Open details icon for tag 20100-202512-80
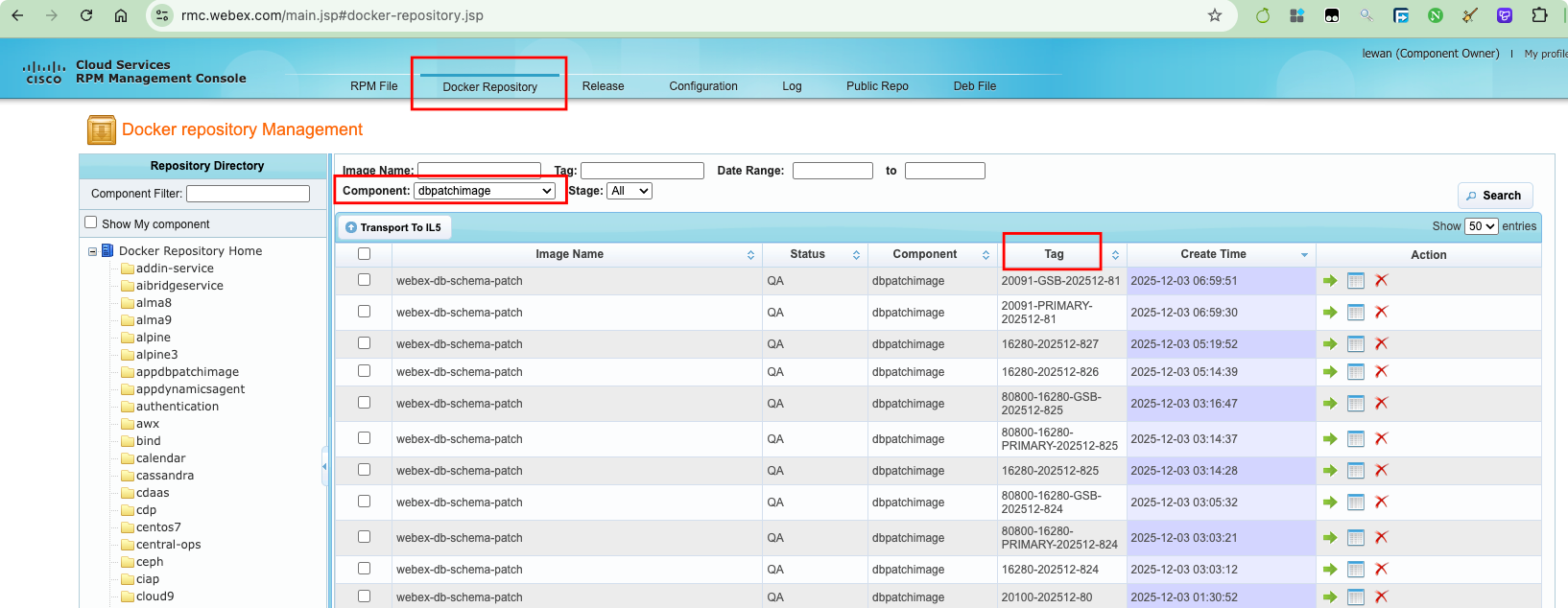This screenshot has height=608, width=1568. point(1356,597)
